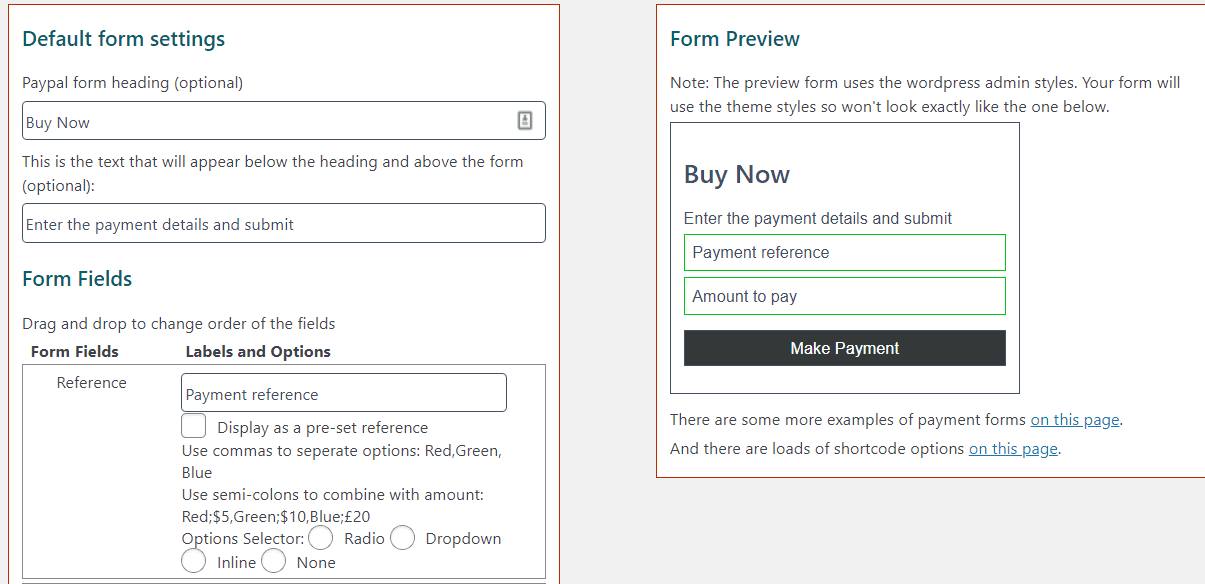Click the contact autofill icon in heading field

coord(525,121)
